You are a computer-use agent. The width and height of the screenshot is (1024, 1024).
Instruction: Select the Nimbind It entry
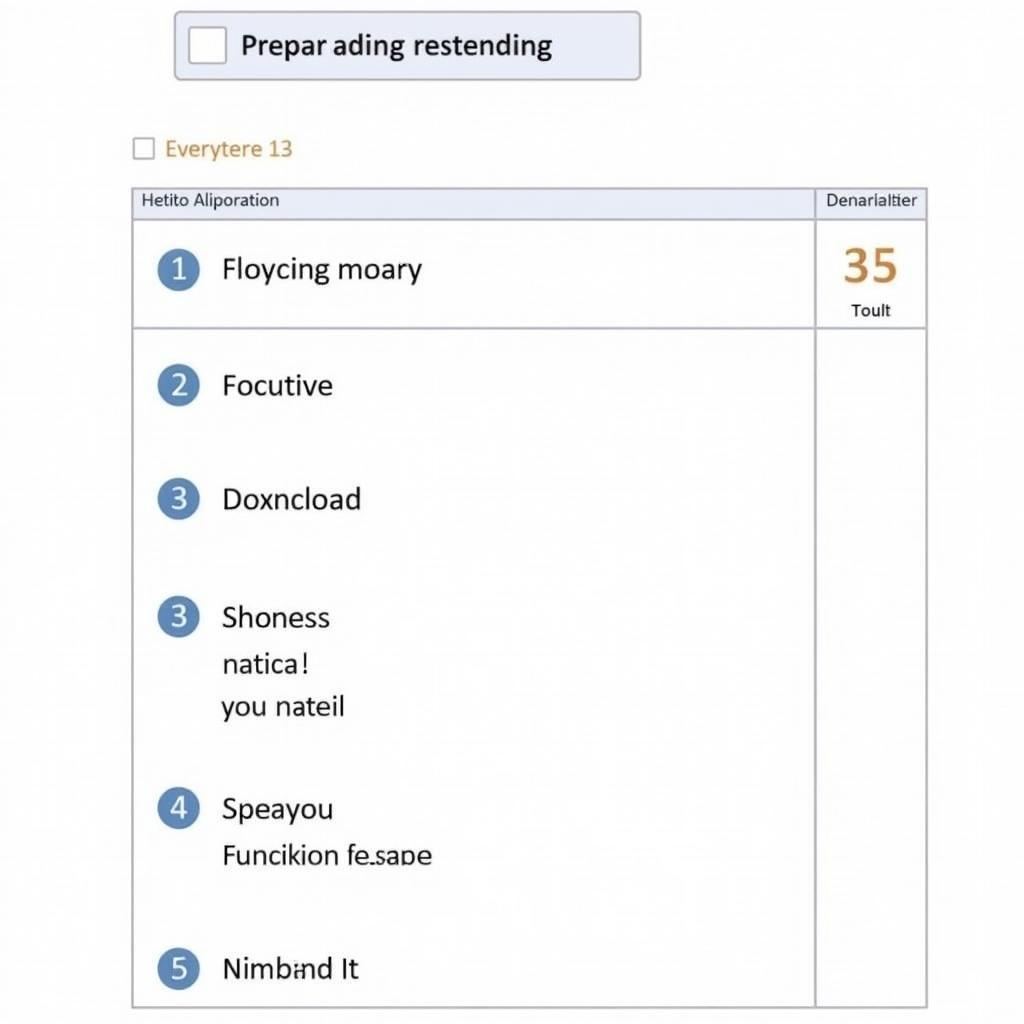[x=291, y=968]
